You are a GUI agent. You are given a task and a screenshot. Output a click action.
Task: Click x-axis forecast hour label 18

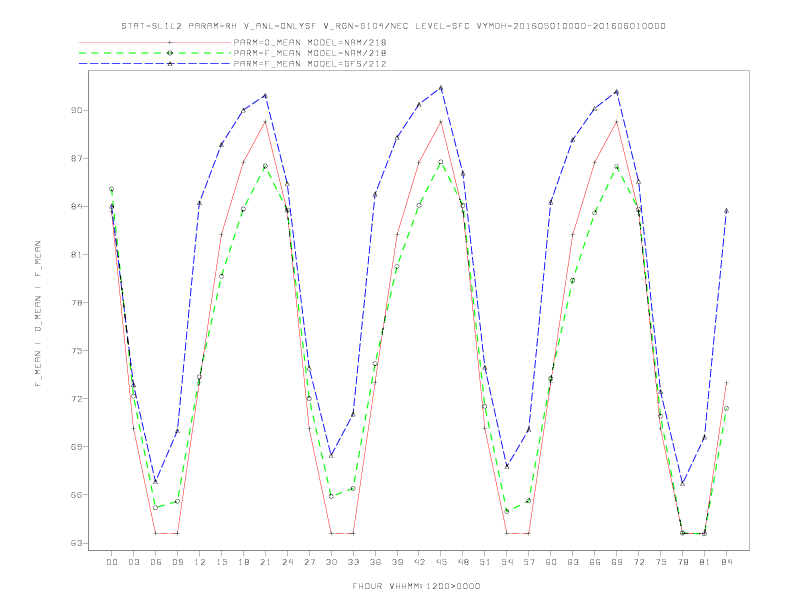(x=243, y=562)
